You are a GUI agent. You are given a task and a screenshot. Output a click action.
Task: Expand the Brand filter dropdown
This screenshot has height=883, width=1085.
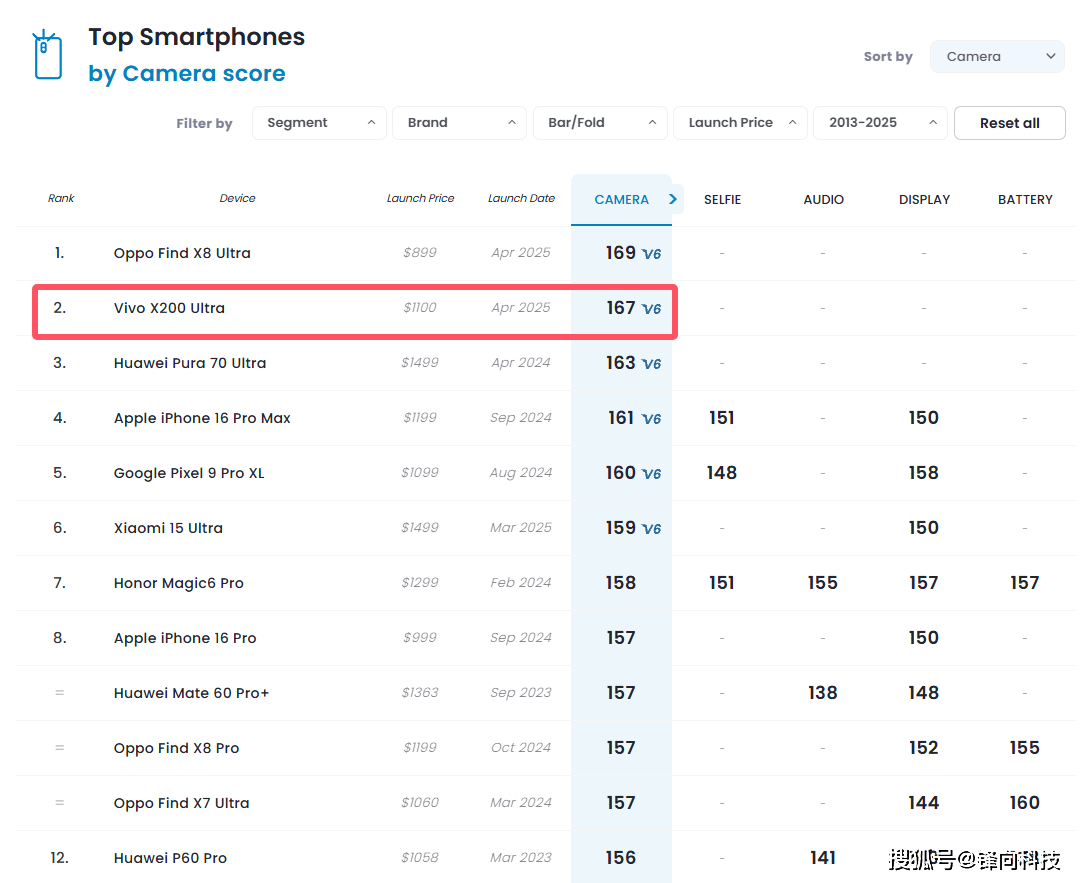coord(459,123)
